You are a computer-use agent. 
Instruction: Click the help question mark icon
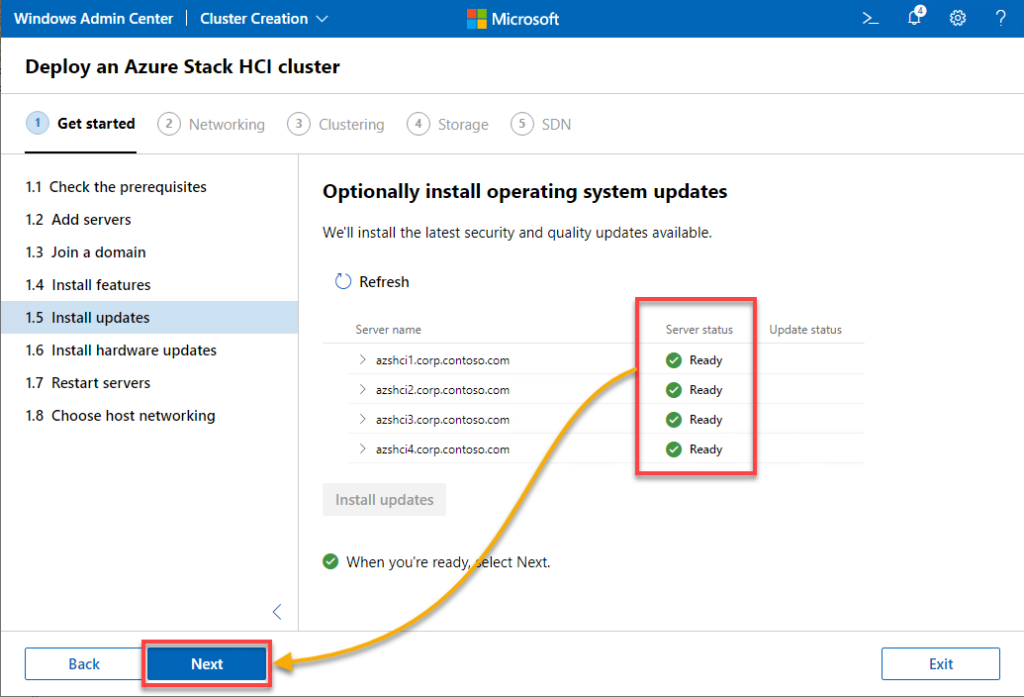(x=1000, y=19)
